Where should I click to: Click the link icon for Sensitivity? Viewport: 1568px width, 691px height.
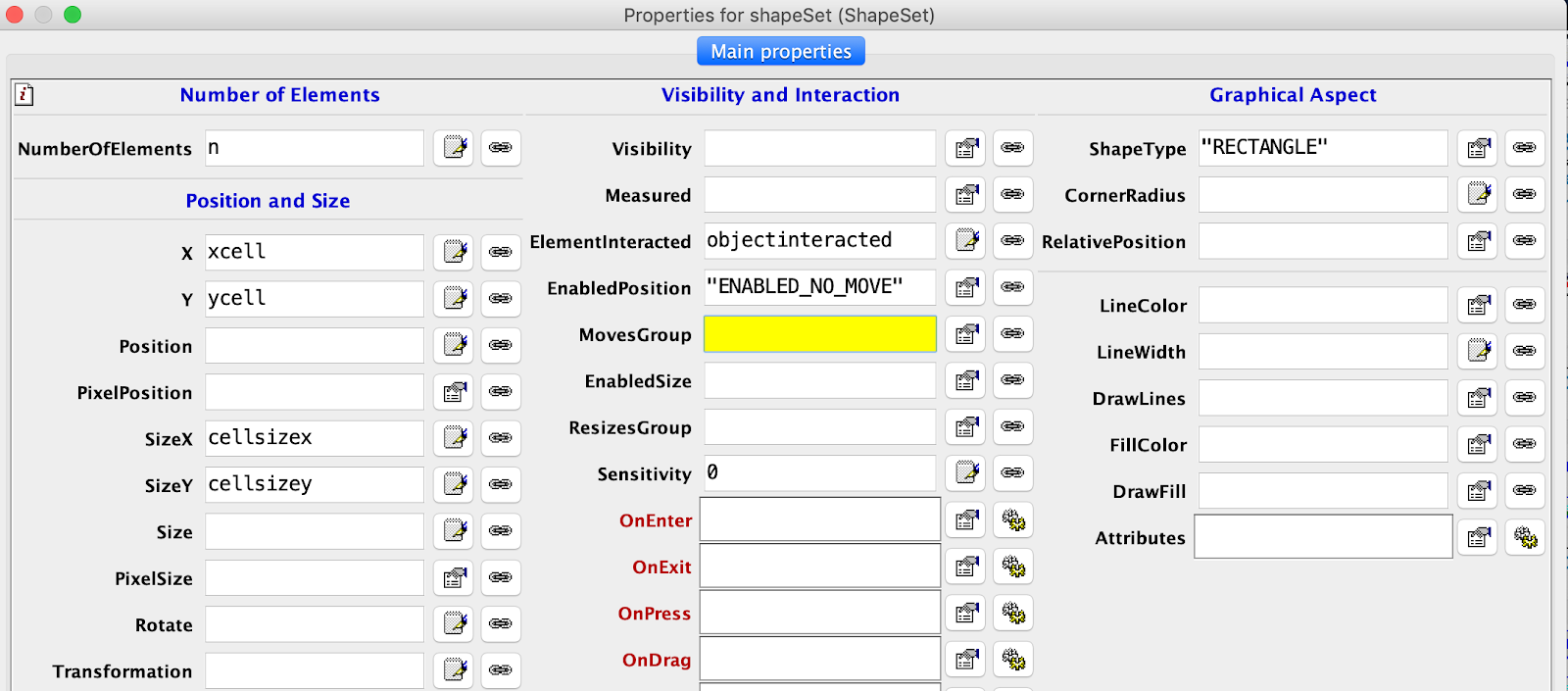[1012, 473]
